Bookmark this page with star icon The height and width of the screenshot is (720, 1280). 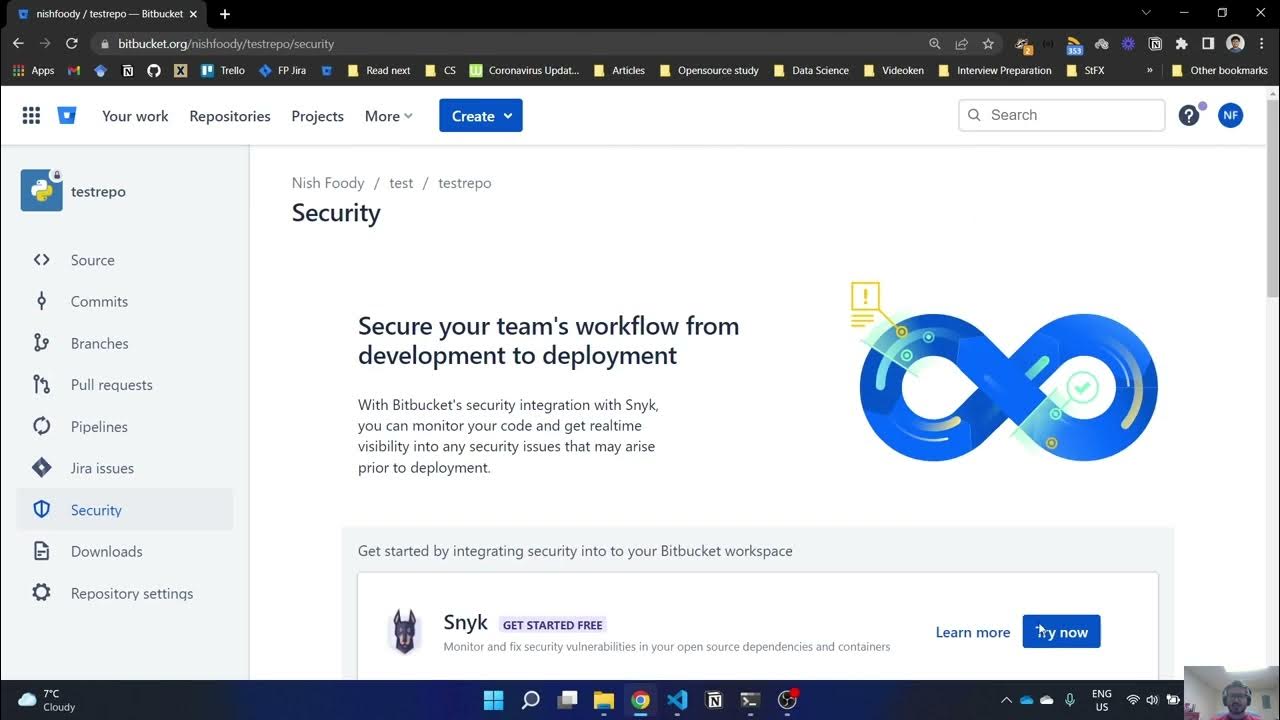988,44
